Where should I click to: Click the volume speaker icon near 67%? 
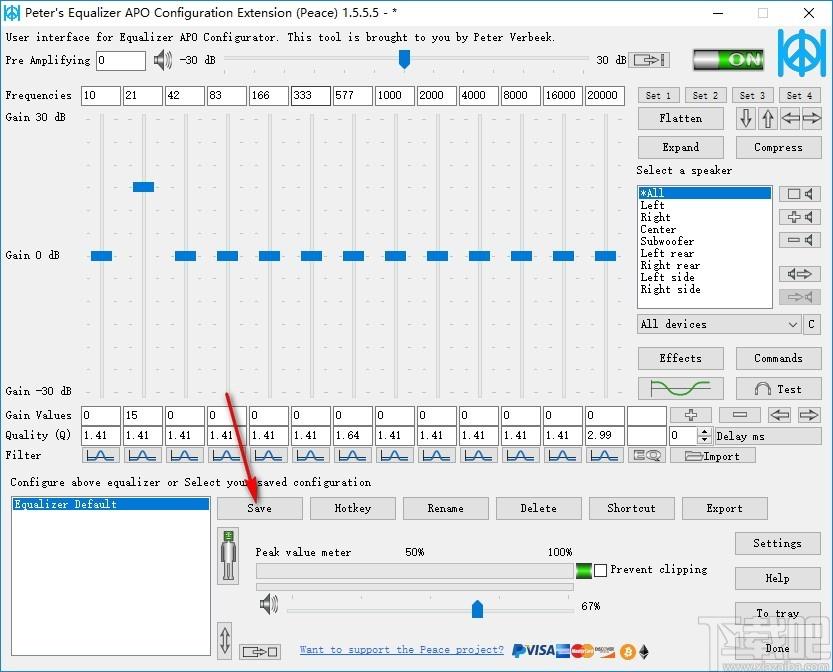(269, 605)
